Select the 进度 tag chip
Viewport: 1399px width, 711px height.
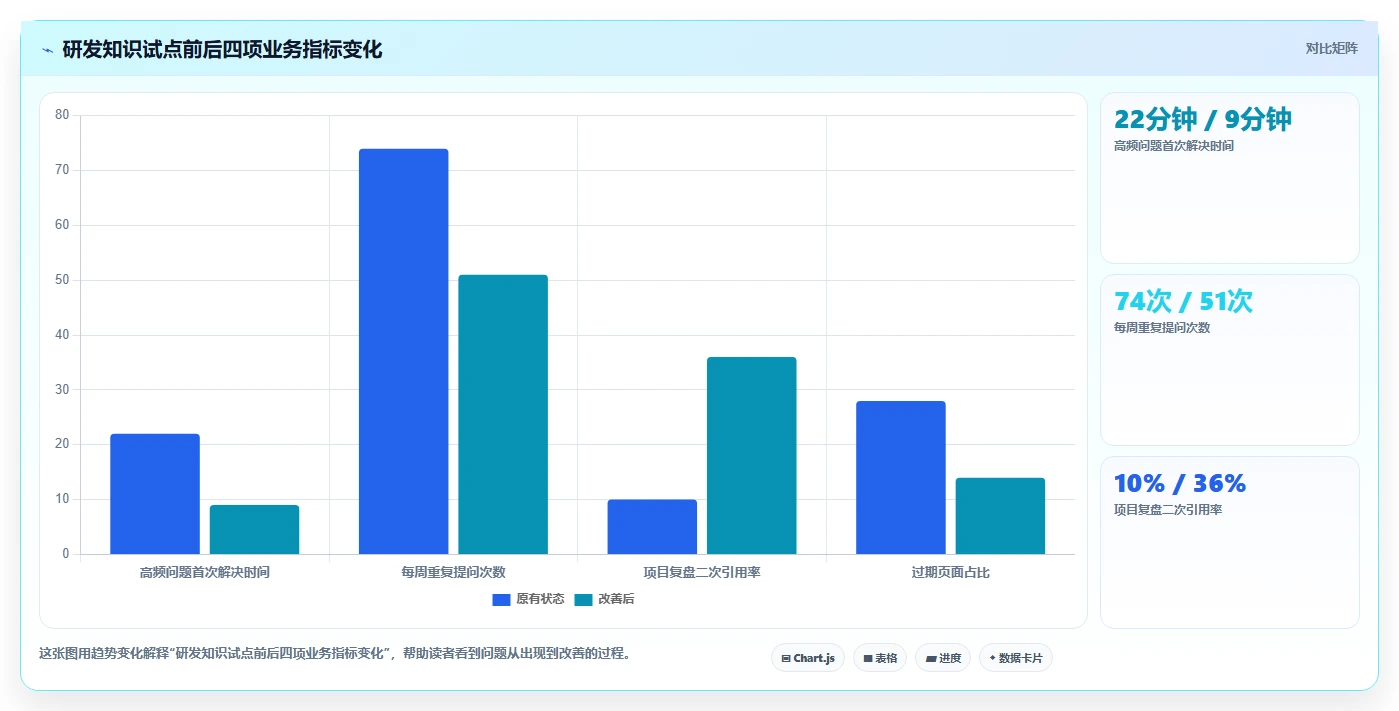[943, 658]
